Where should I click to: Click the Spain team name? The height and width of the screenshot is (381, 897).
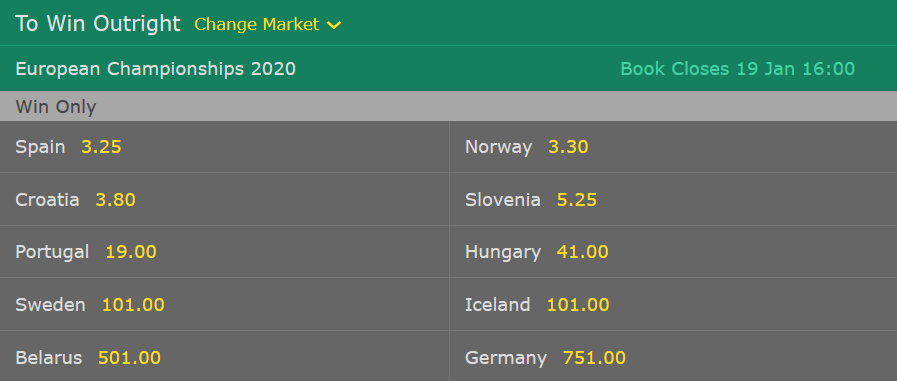40,147
